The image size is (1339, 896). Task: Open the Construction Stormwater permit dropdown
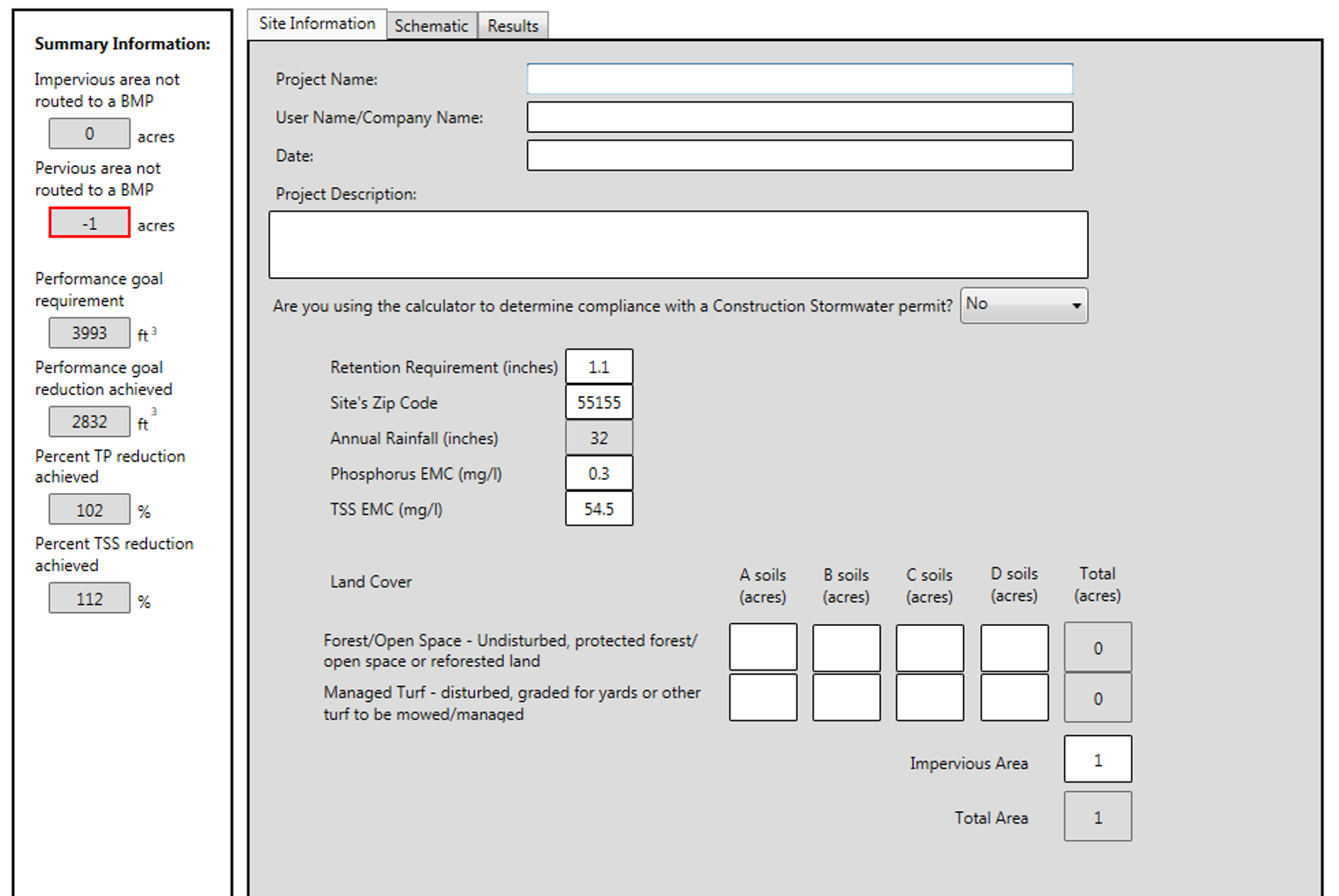click(1023, 305)
